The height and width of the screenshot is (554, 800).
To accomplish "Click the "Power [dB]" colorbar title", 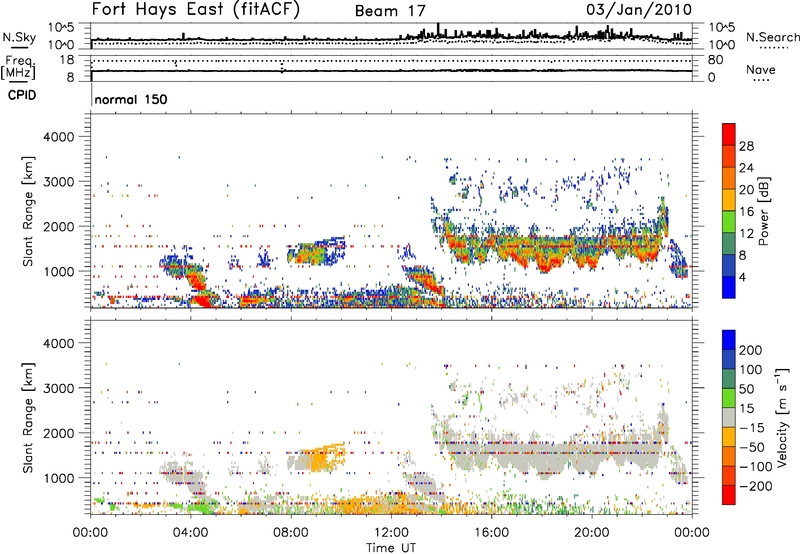I will coord(764,211).
